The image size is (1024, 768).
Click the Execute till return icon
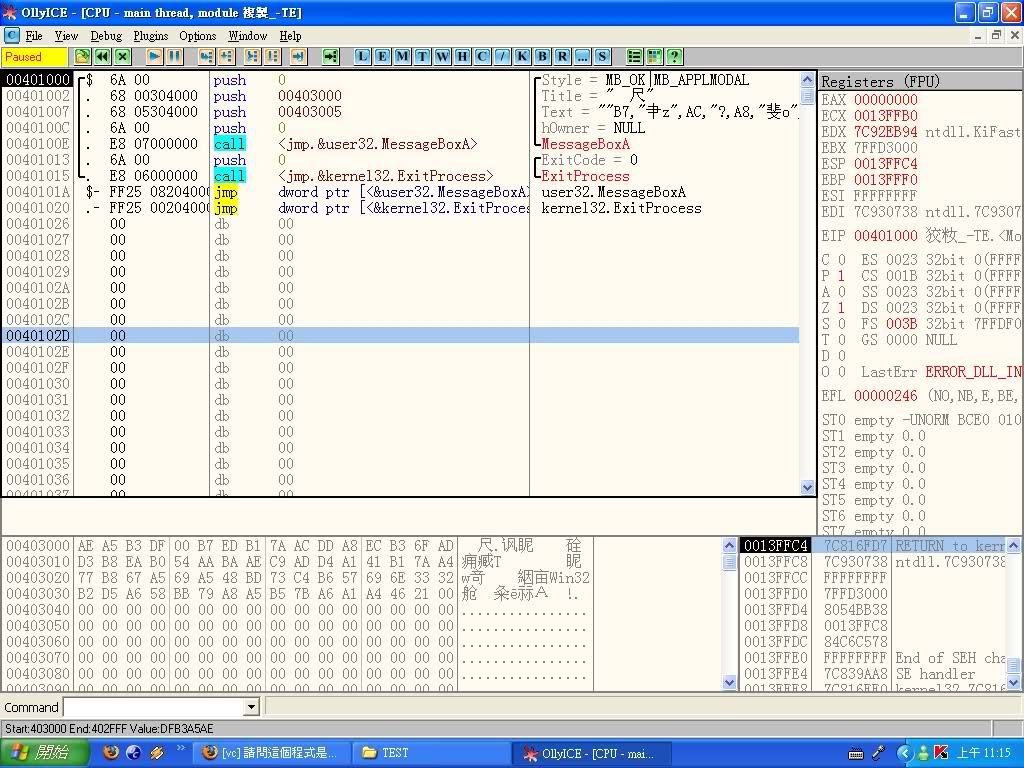(298, 57)
